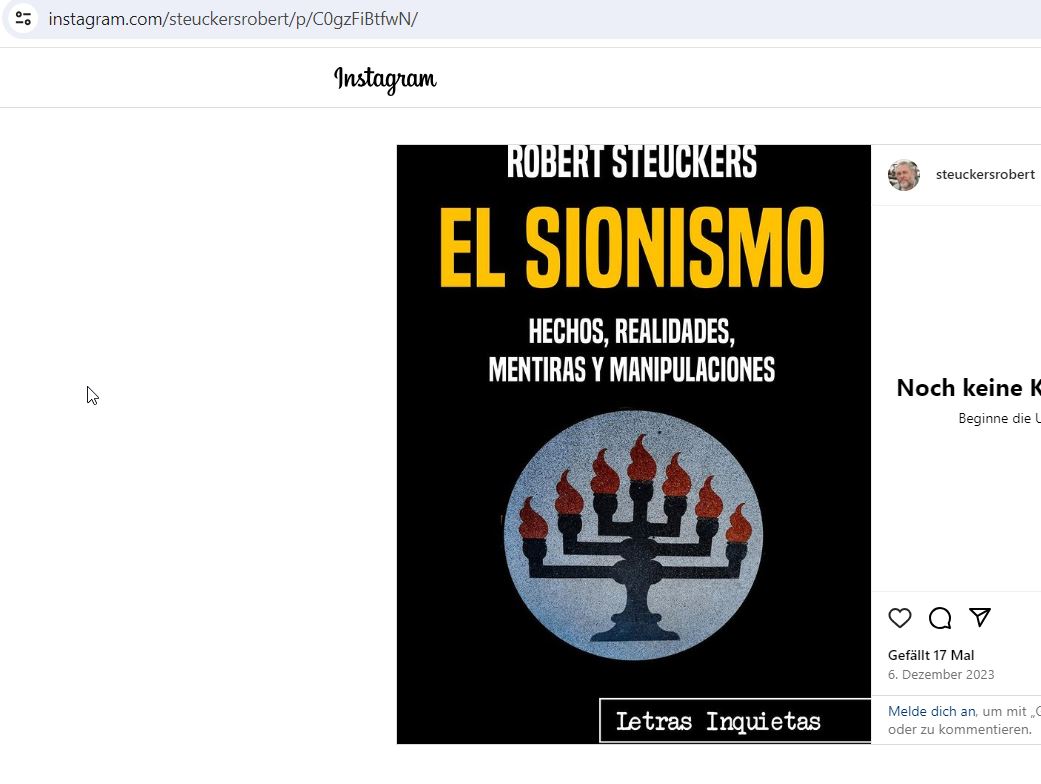Screen dimensions: 1041x784
Task: Click the "ROBERT STEUCKERS" author text on cover
Action: pos(631,162)
